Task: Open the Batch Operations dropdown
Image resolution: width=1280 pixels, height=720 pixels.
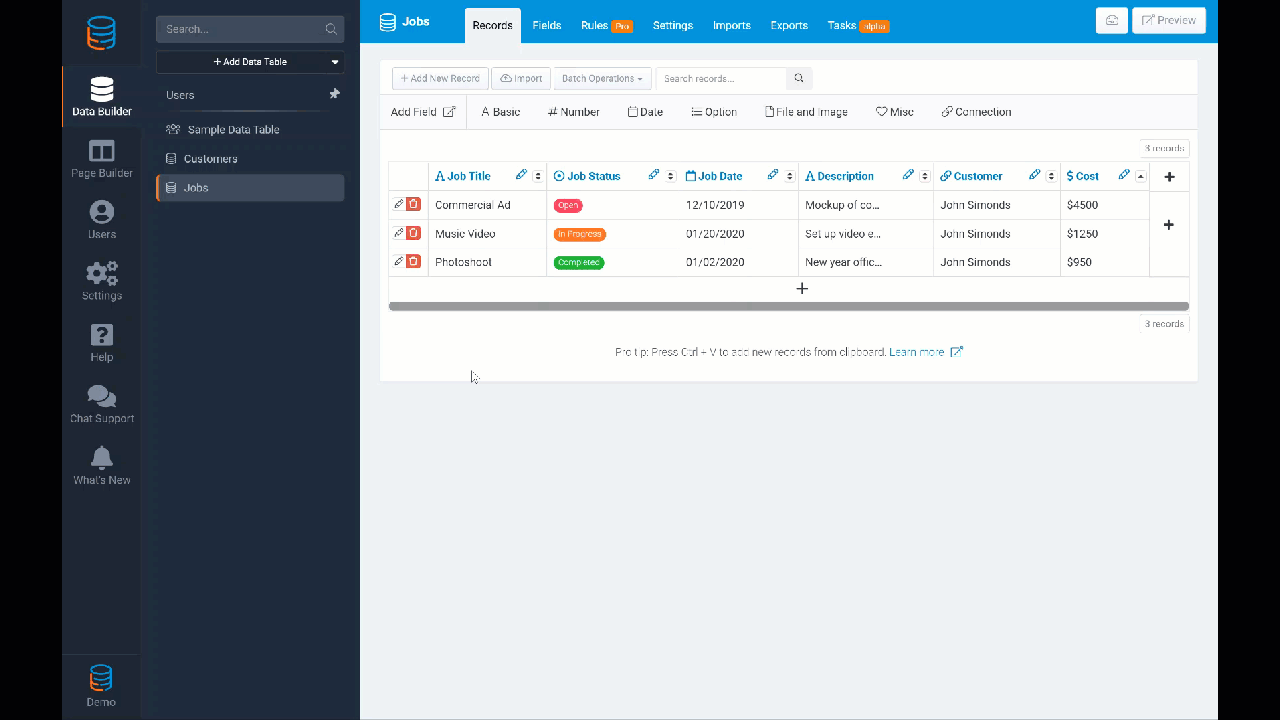Action: [602, 78]
